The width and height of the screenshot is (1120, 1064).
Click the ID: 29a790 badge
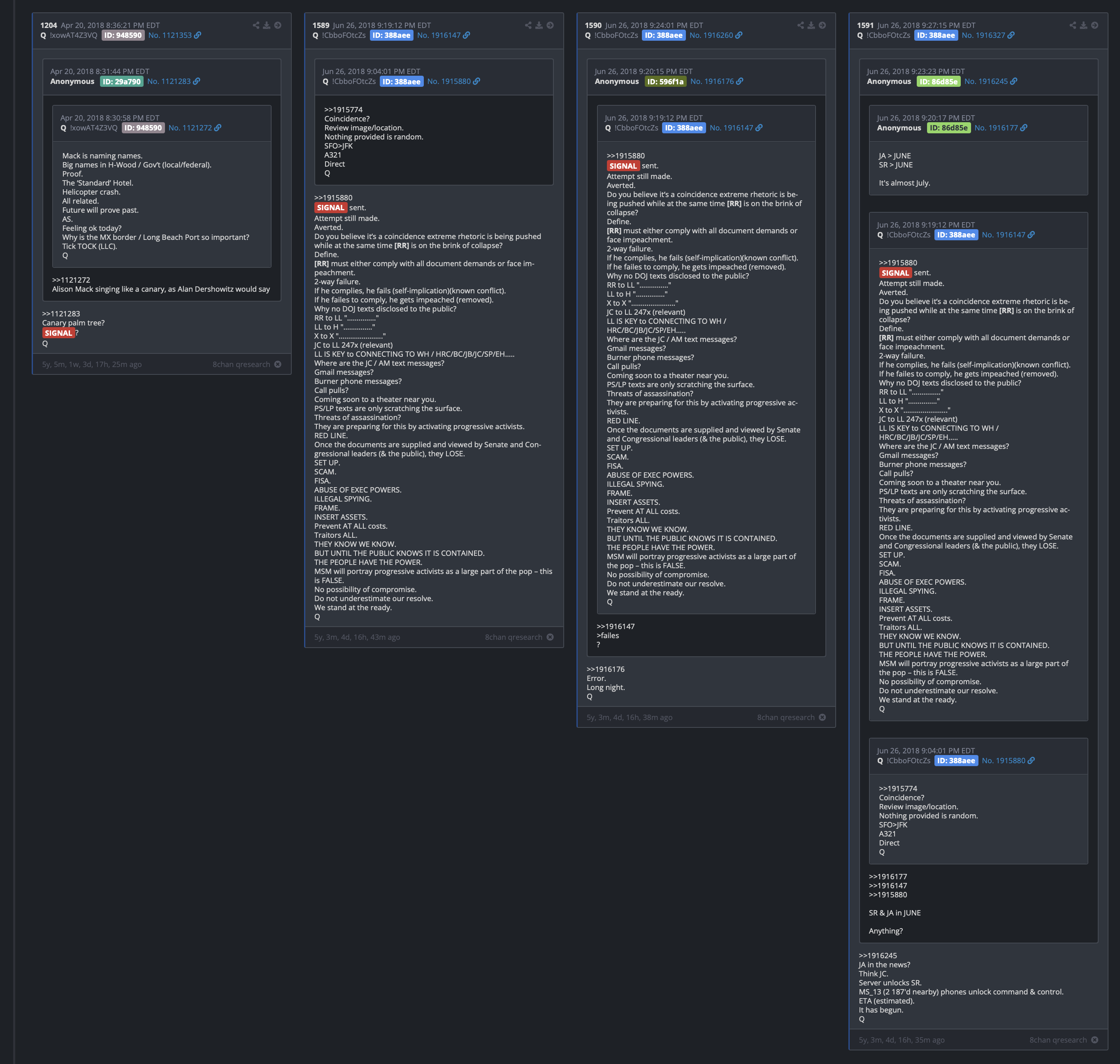click(121, 81)
